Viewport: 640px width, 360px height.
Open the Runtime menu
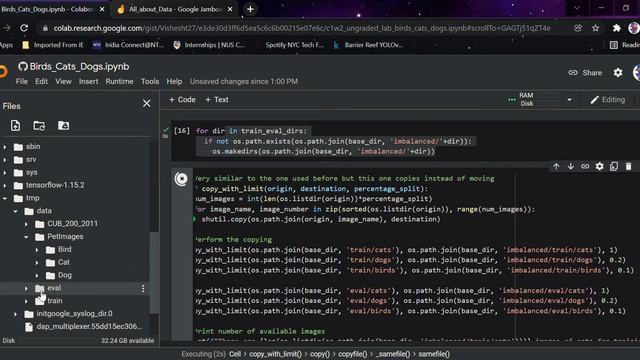tap(119, 82)
